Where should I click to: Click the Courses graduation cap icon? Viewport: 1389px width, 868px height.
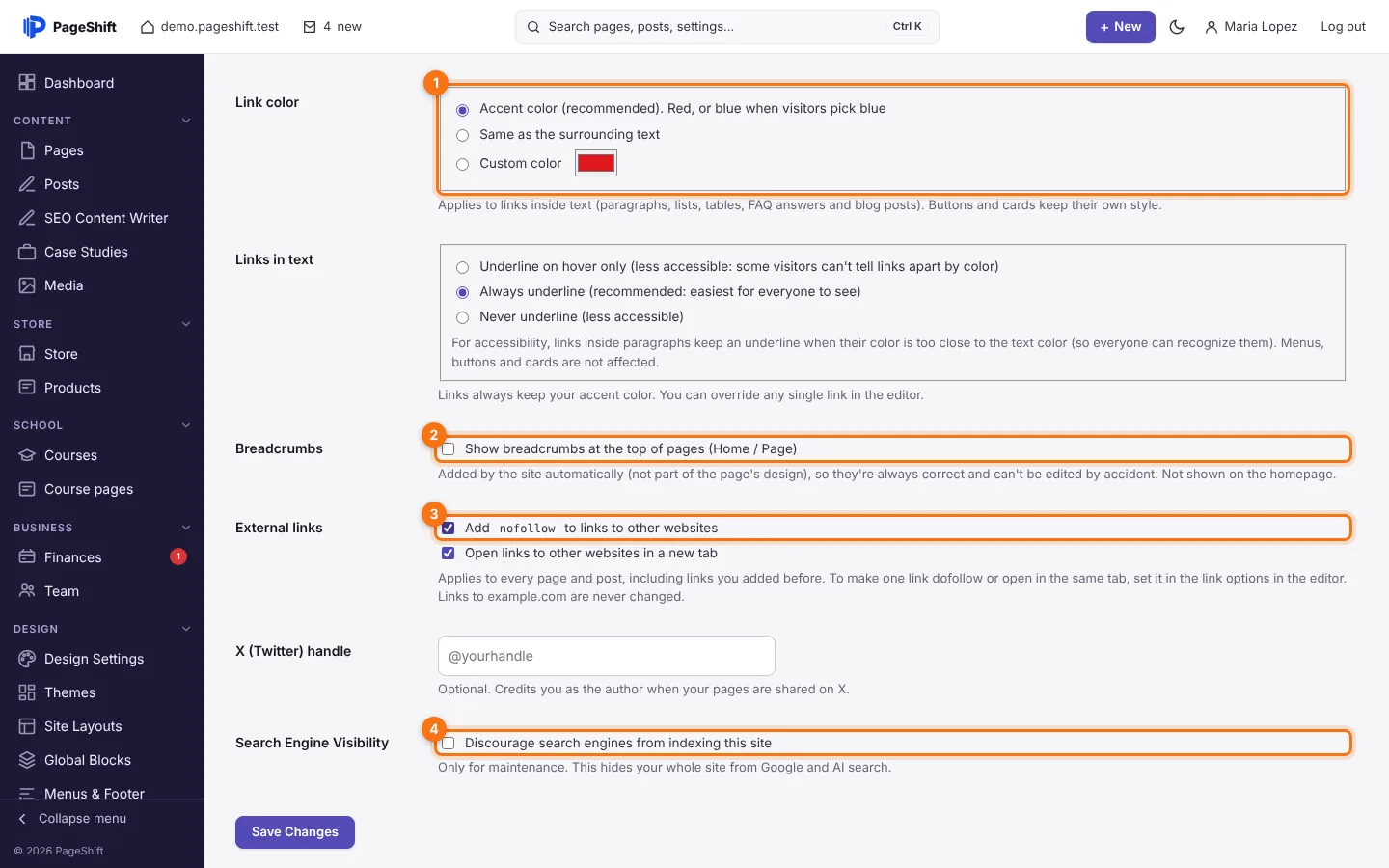pos(27,455)
